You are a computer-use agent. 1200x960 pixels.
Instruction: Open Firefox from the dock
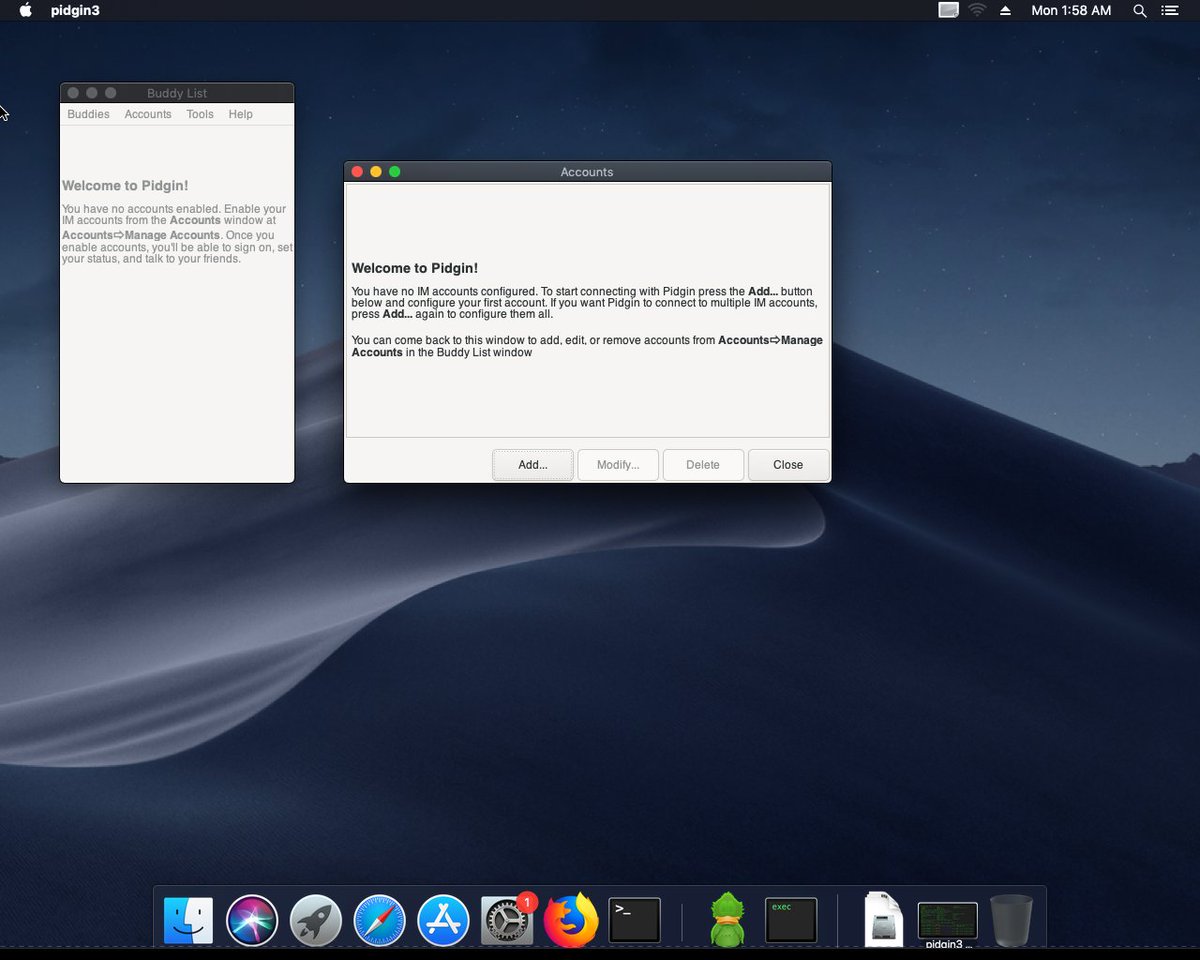click(x=571, y=920)
